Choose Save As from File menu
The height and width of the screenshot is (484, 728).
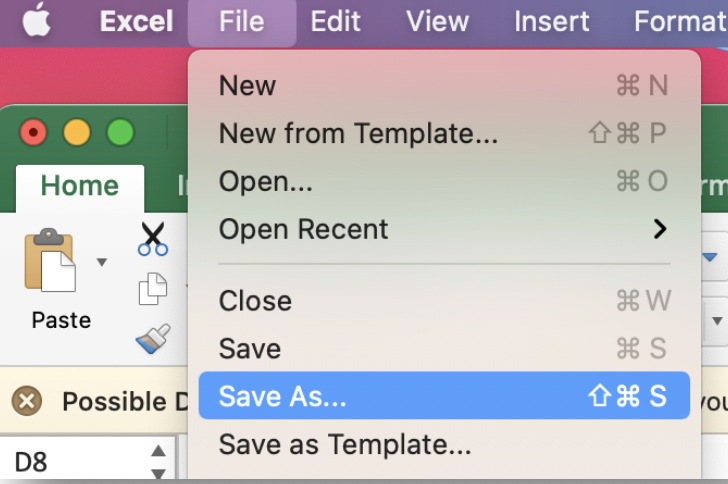point(443,396)
